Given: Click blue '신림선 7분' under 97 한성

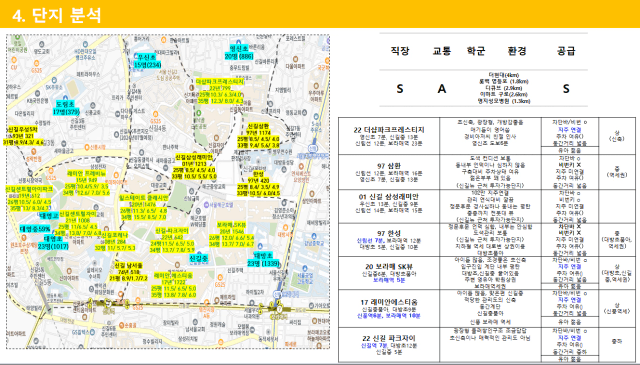Looking at the screenshot, I should coord(371,240).
